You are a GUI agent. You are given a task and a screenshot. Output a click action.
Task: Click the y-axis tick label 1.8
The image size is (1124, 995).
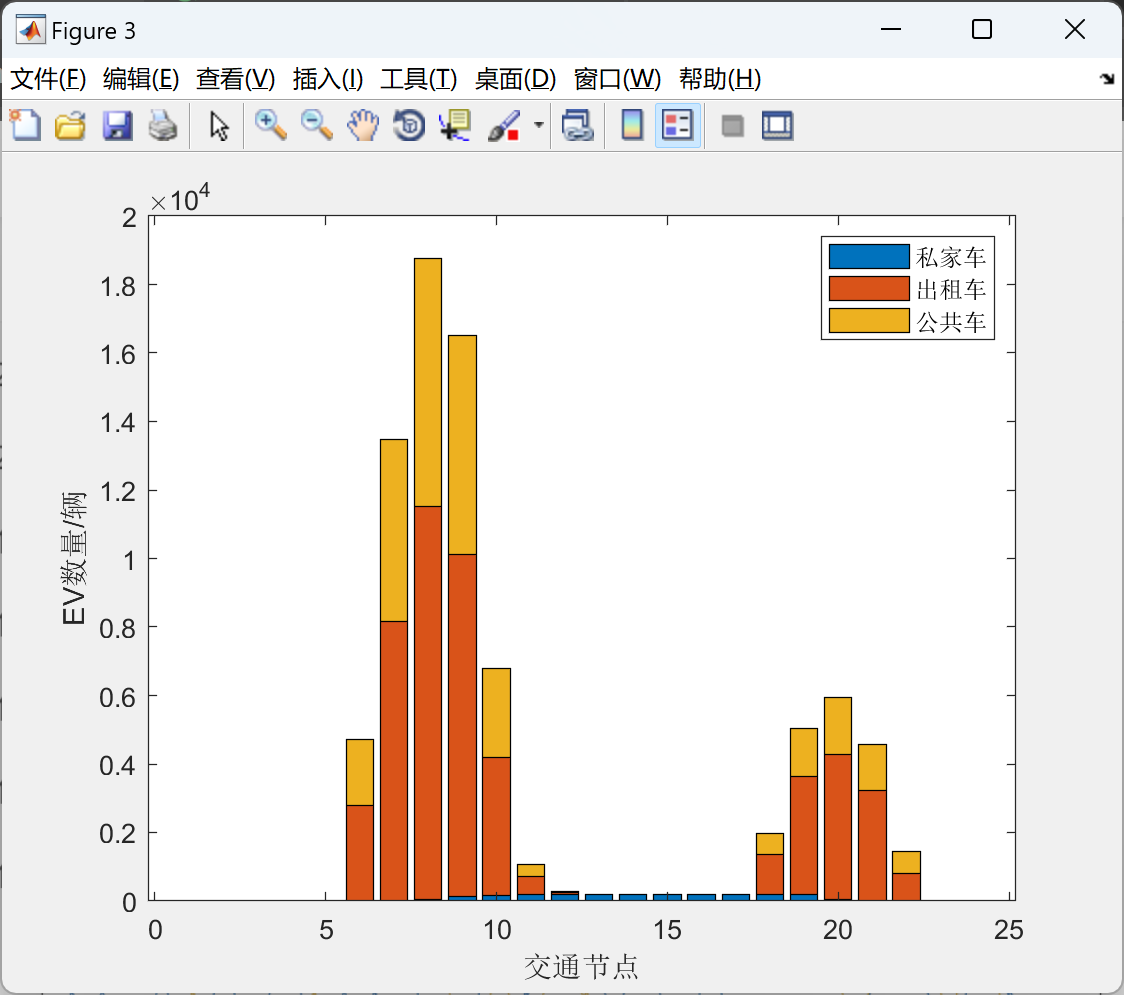coord(118,287)
